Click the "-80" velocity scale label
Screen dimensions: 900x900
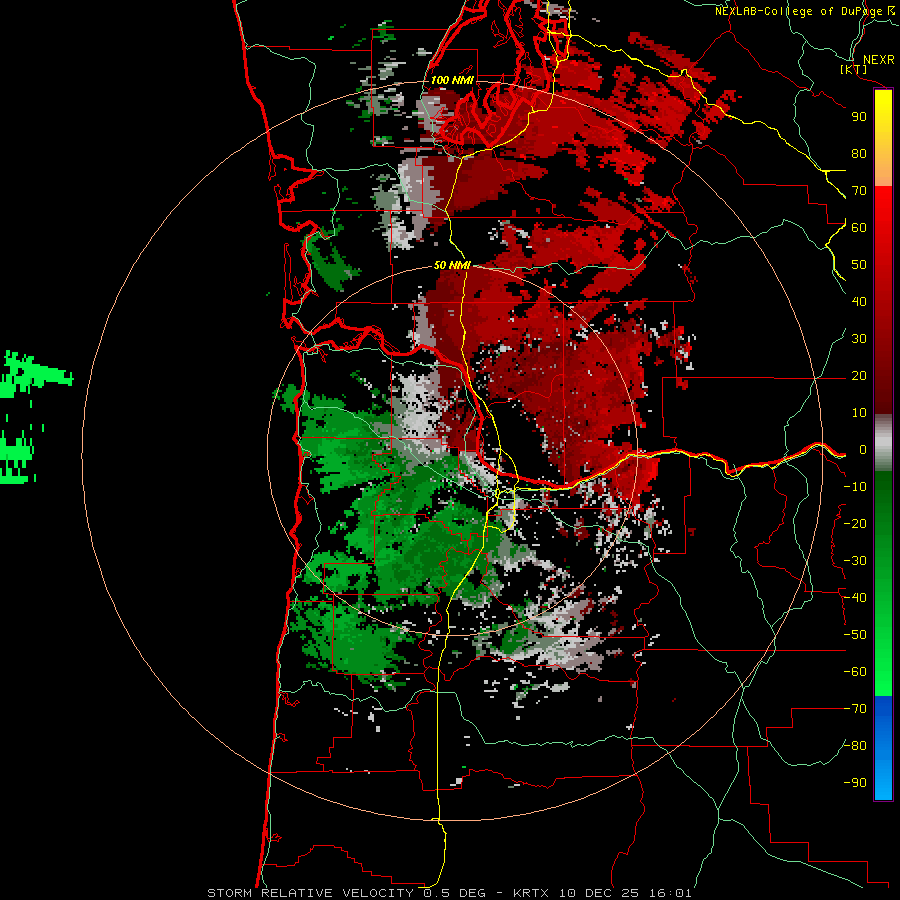tap(855, 746)
